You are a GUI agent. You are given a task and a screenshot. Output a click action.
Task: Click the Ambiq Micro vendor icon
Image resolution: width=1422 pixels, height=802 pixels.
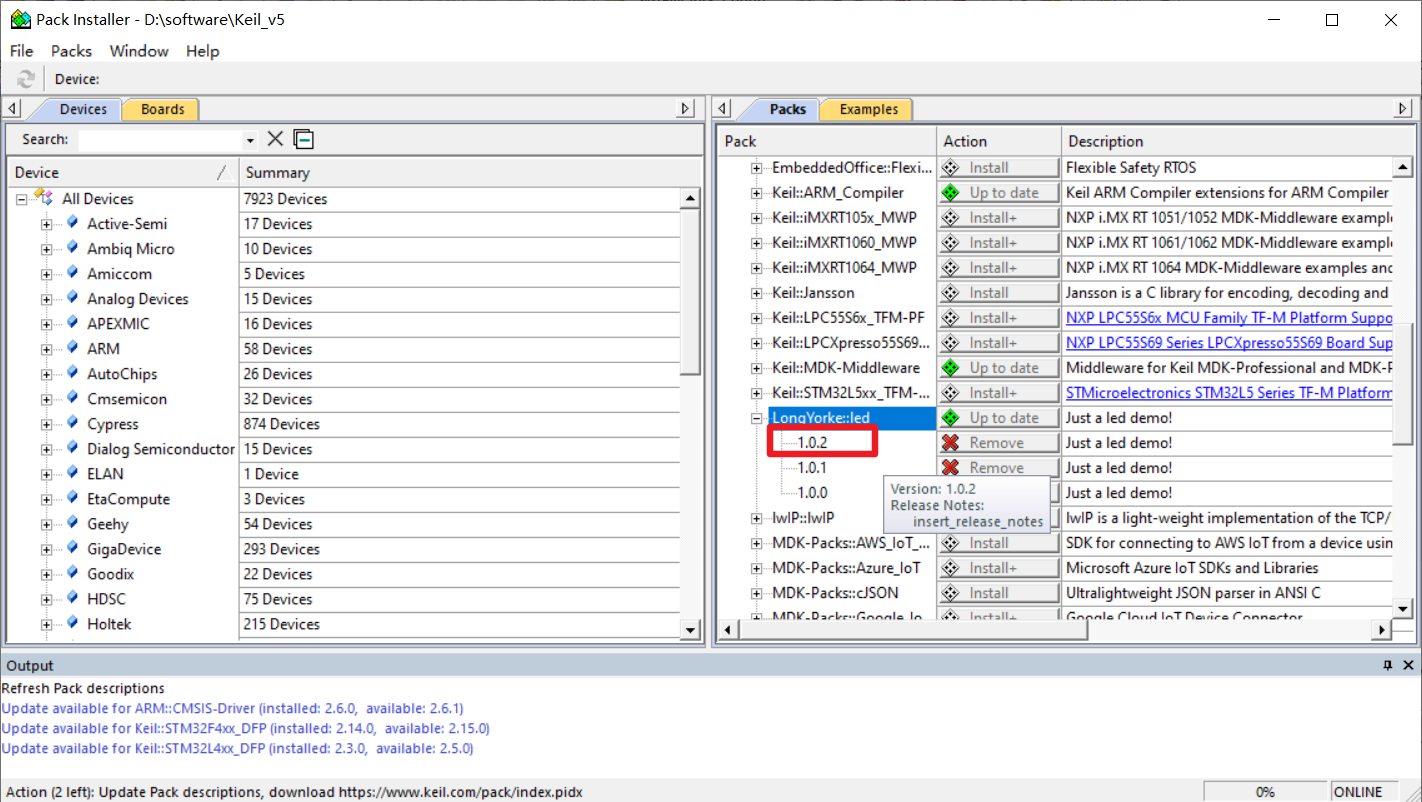[72, 248]
